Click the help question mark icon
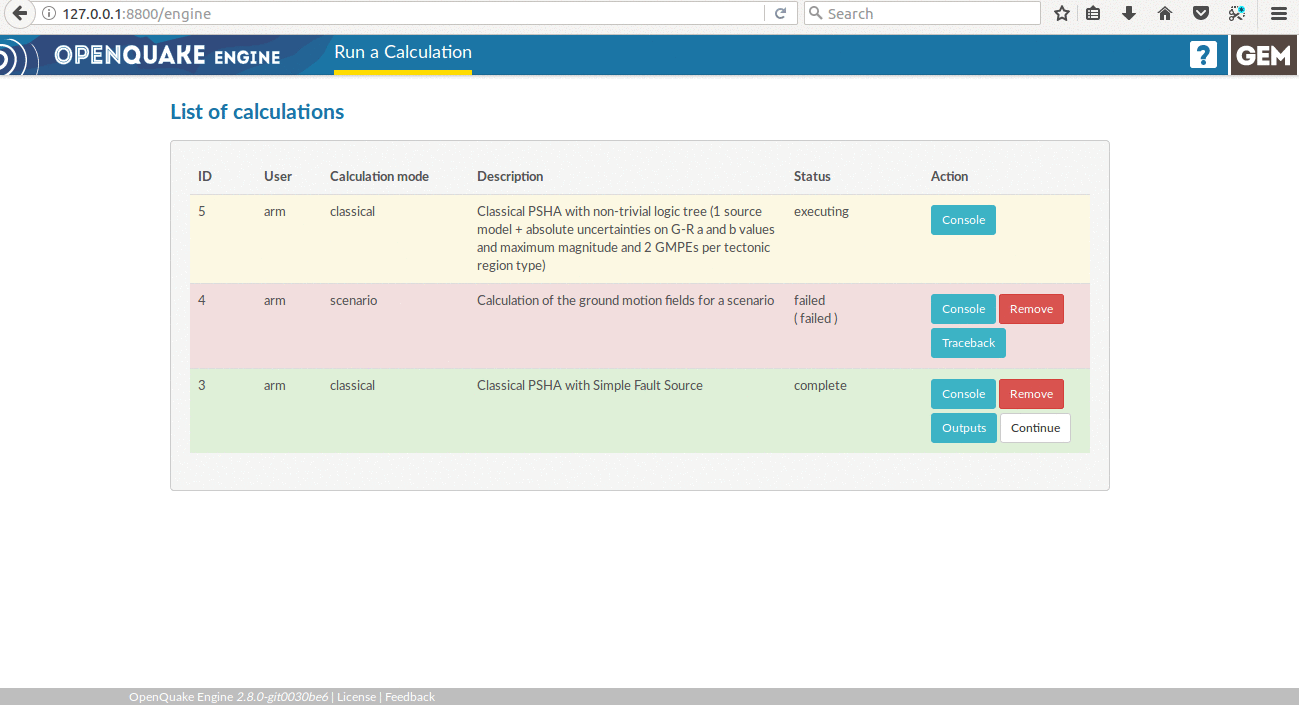 [1203, 55]
